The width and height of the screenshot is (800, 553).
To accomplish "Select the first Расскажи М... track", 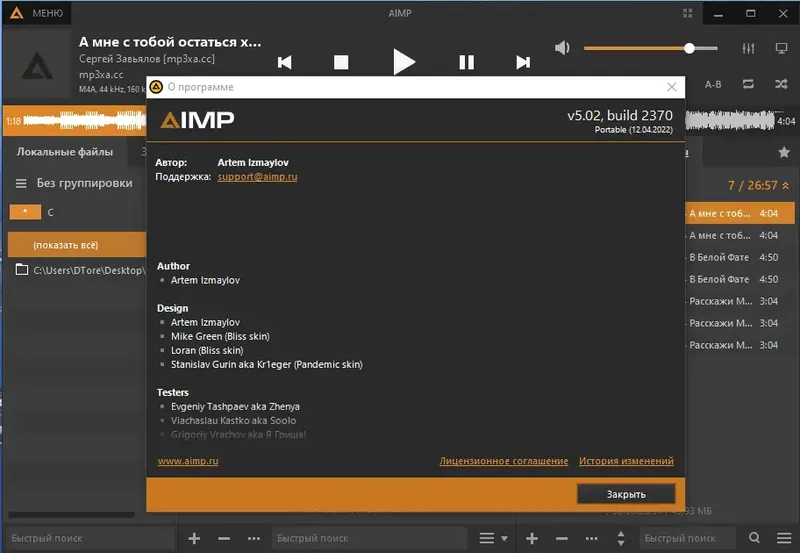I will 739,301.
